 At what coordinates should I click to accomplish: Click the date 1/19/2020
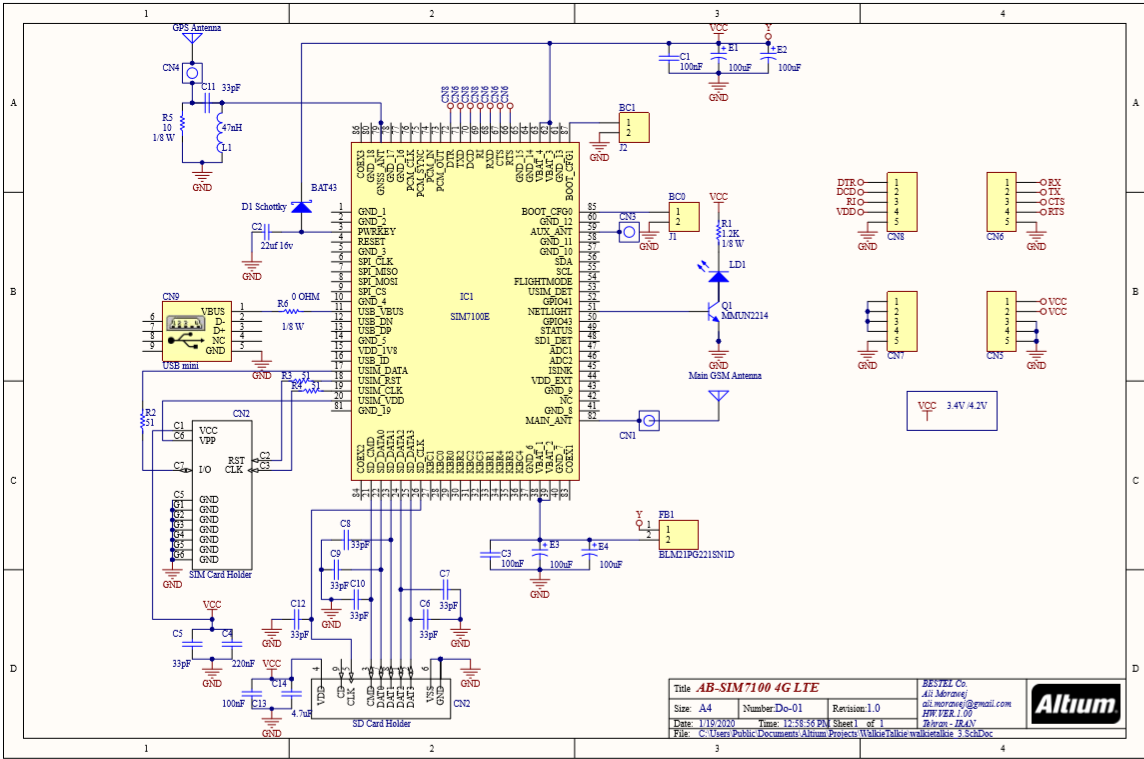pos(716,724)
